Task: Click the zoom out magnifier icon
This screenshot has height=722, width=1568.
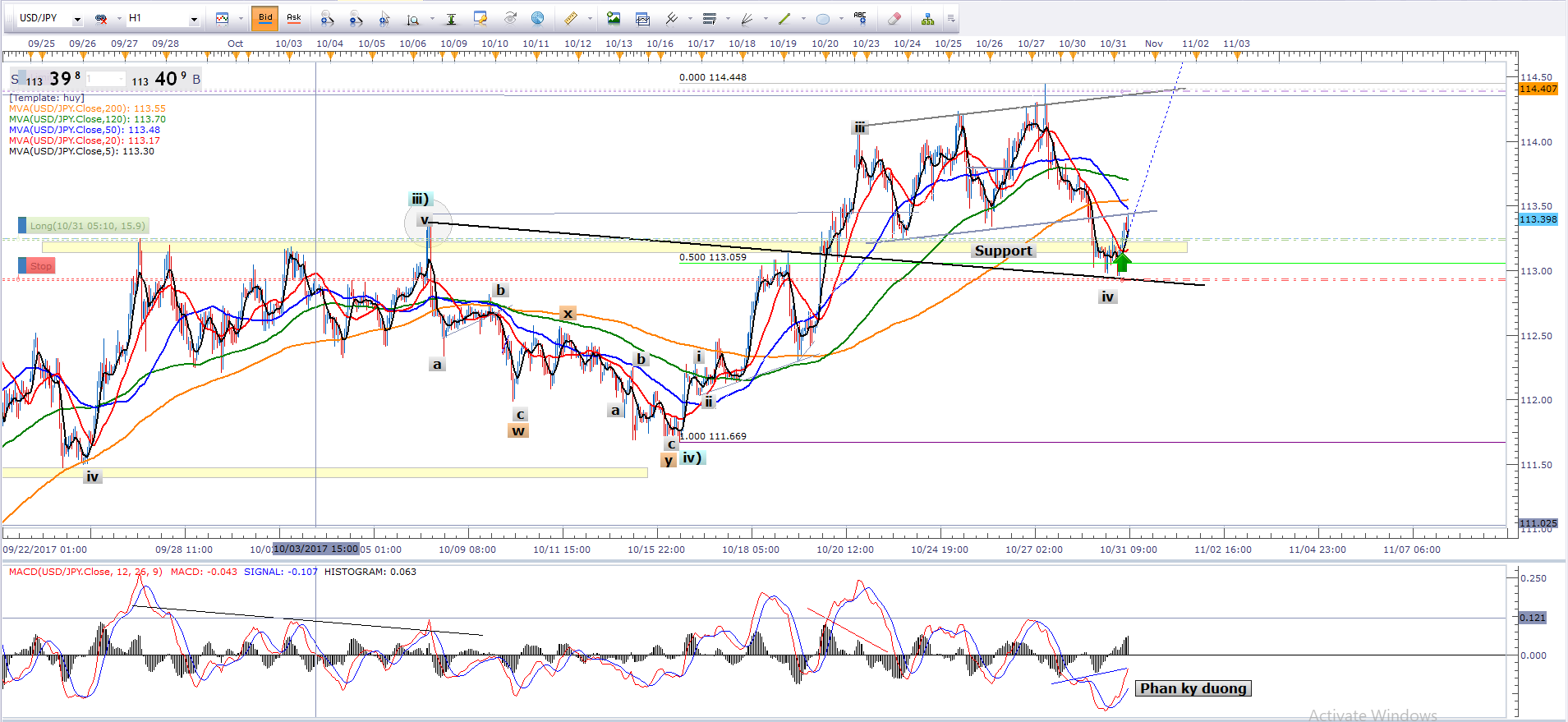Action: (356, 18)
